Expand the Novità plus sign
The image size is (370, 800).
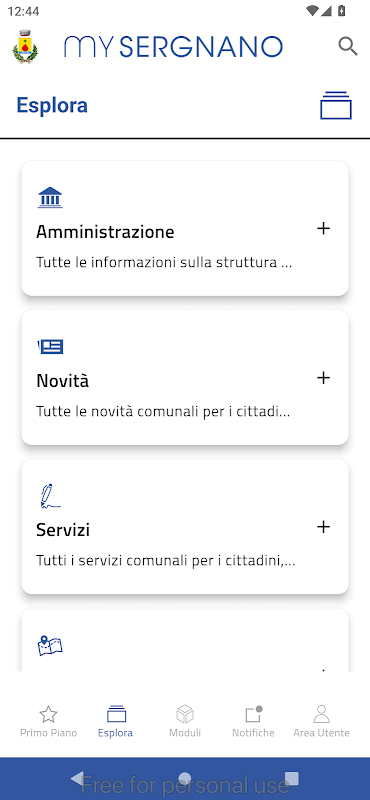(x=324, y=378)
